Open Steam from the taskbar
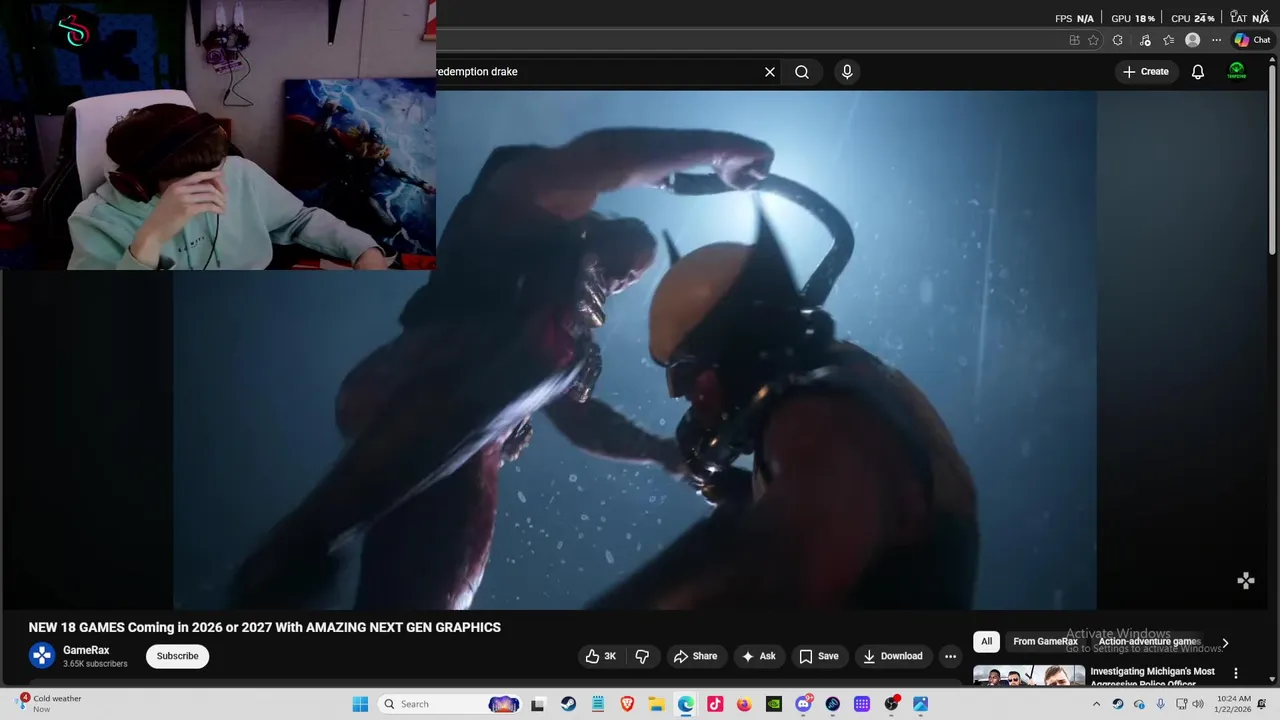 [x=568, y=704]
